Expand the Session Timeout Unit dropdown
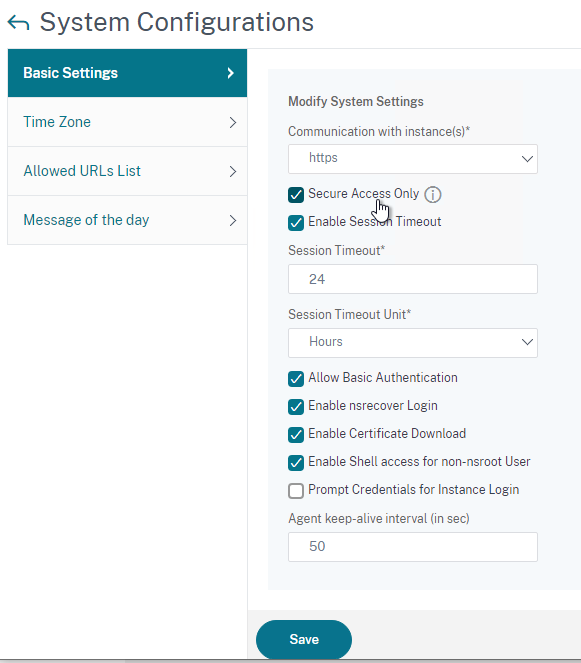The width and height of the screenshot is (581, 663). (x=413, y=342)
